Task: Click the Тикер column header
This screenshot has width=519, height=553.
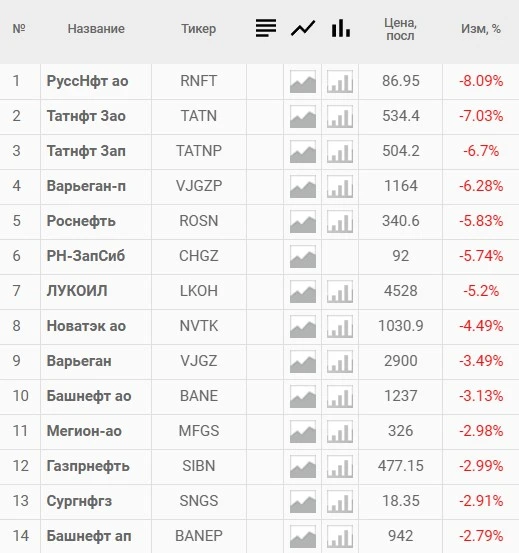Action: (199, 29)
